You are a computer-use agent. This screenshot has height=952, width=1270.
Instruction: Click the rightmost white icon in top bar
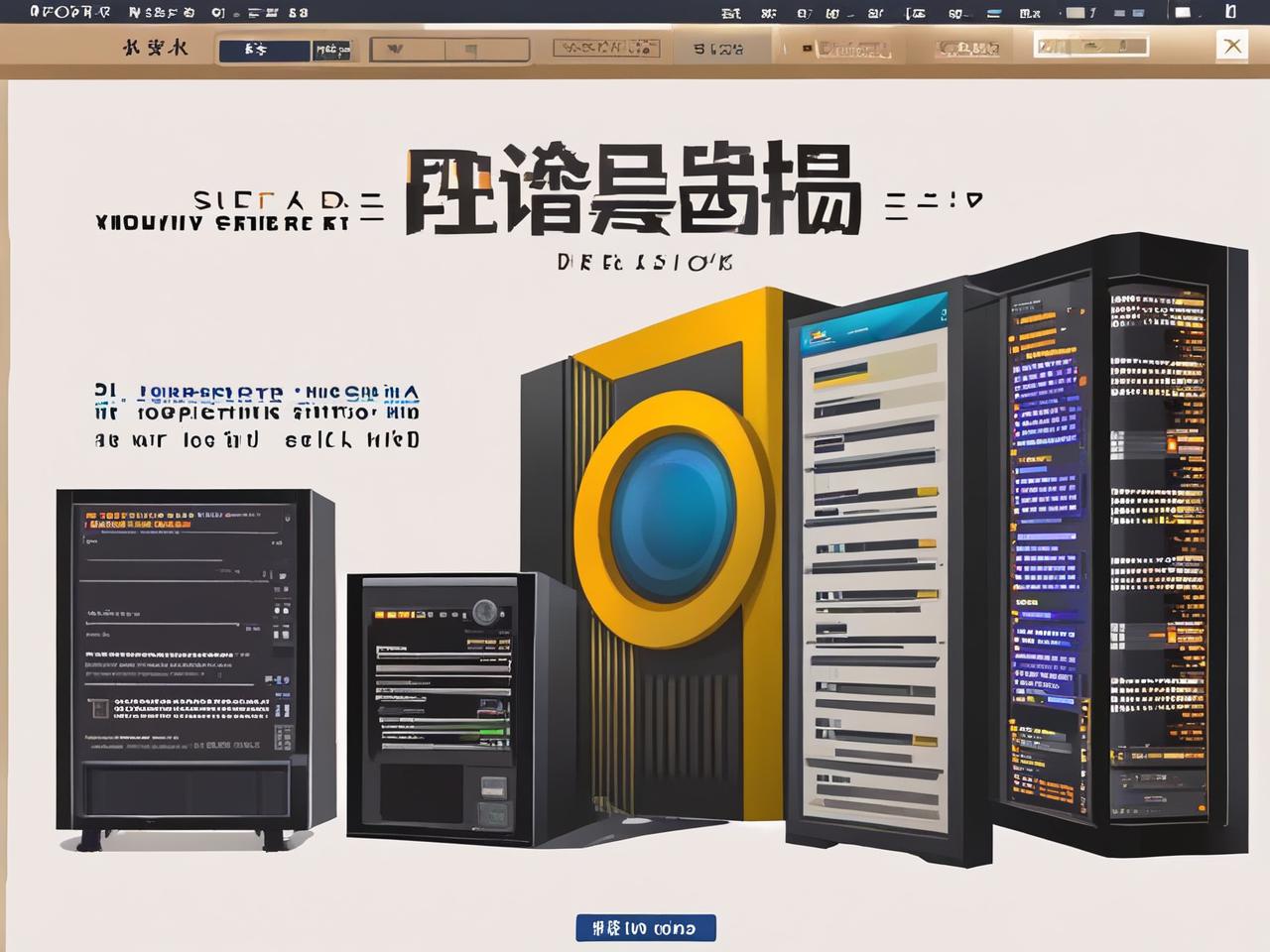[1231, 13]
